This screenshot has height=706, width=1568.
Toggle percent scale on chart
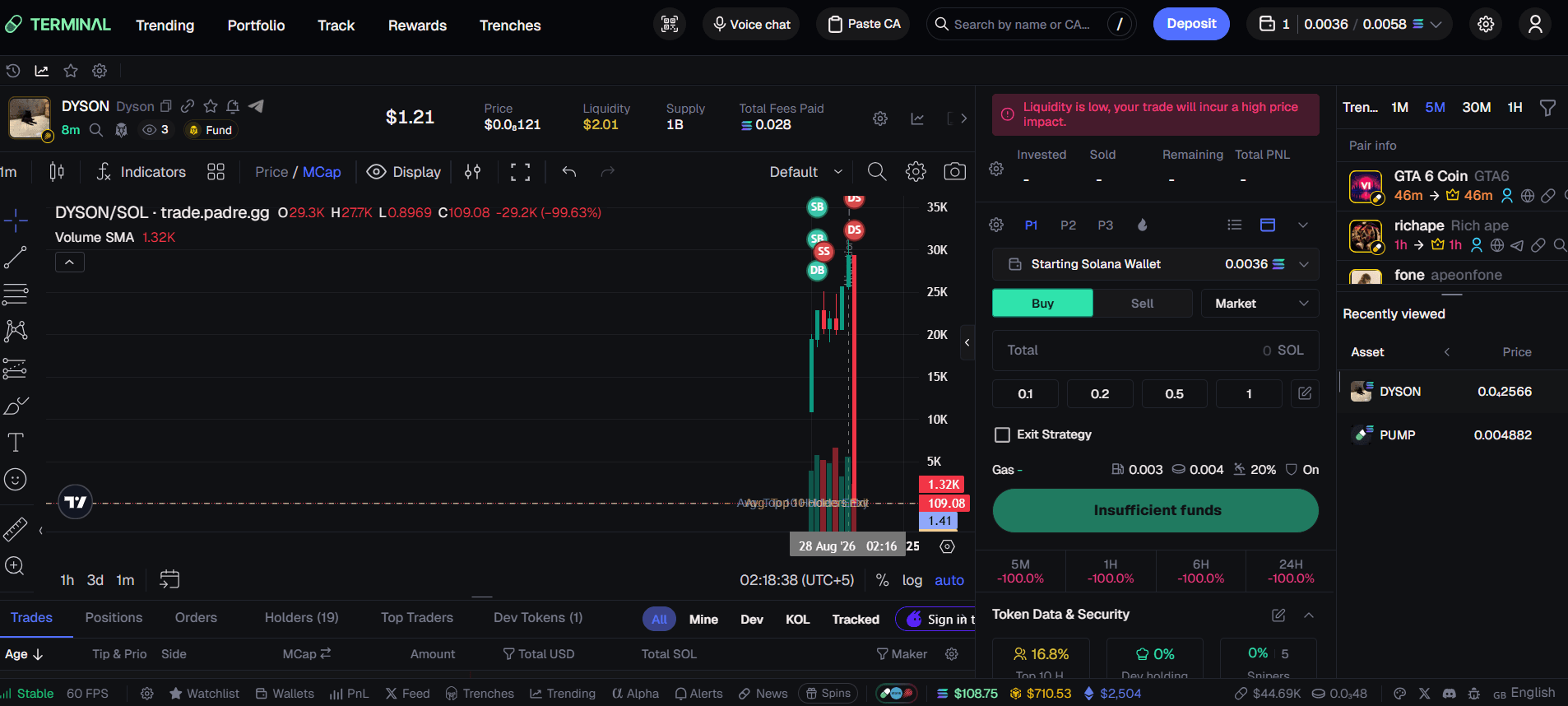click(882, 580)
